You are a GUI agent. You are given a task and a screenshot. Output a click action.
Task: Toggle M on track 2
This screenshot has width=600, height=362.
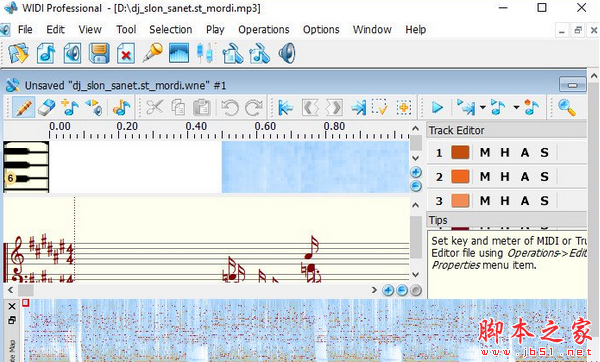click(x=485, y=177)
